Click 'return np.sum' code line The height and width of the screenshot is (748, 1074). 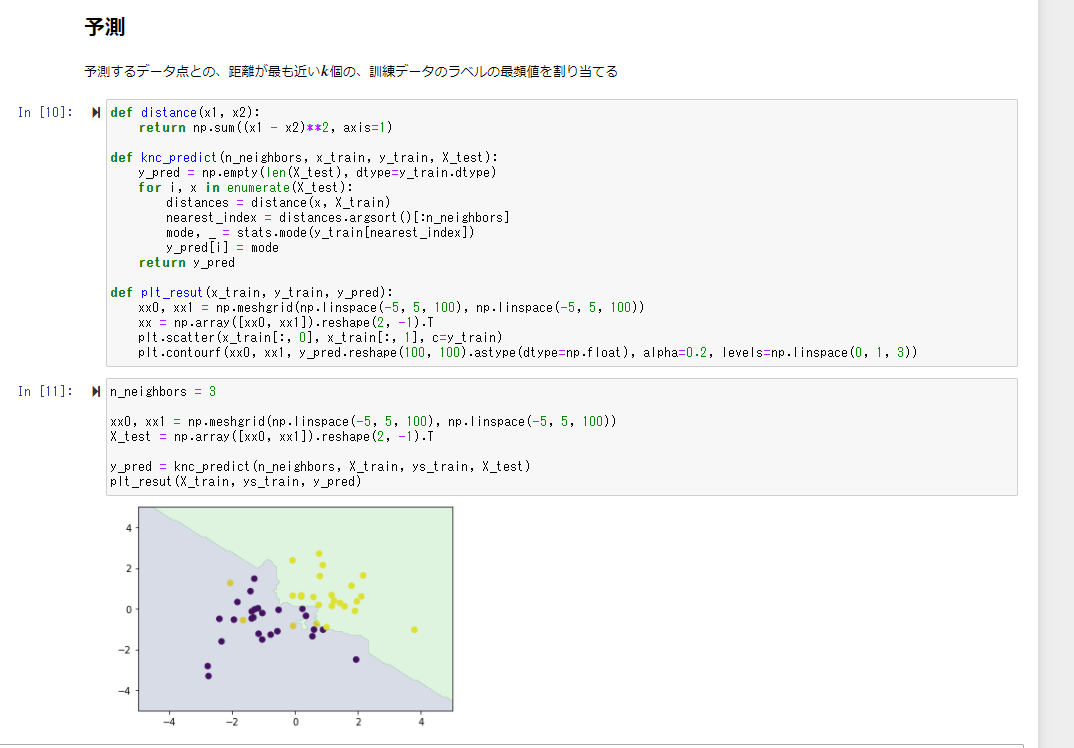pyautogui.click(x=265, y=127)
